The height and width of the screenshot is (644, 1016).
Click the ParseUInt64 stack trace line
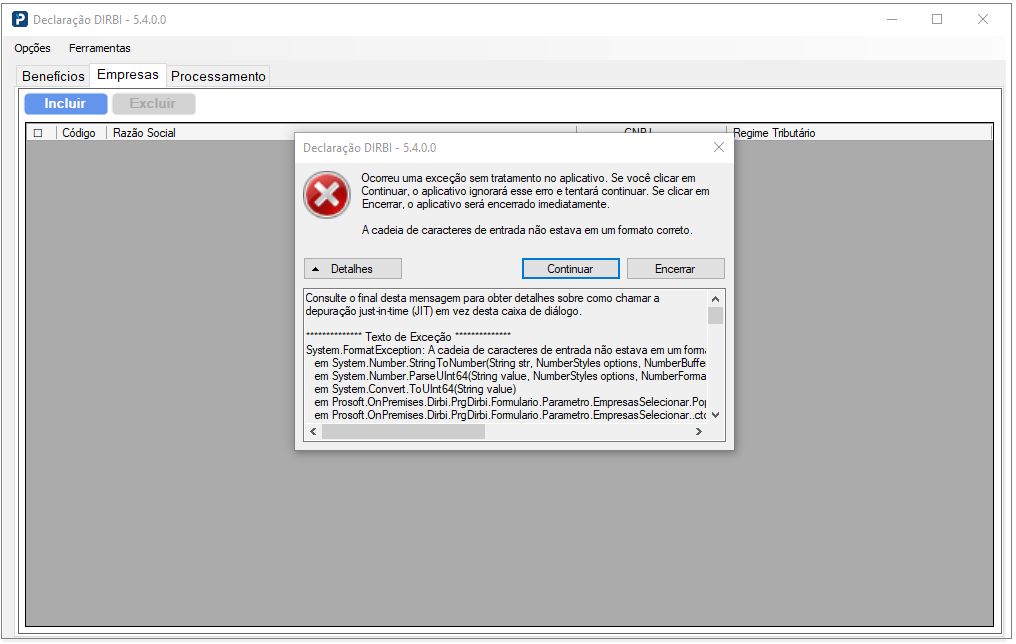510,376
